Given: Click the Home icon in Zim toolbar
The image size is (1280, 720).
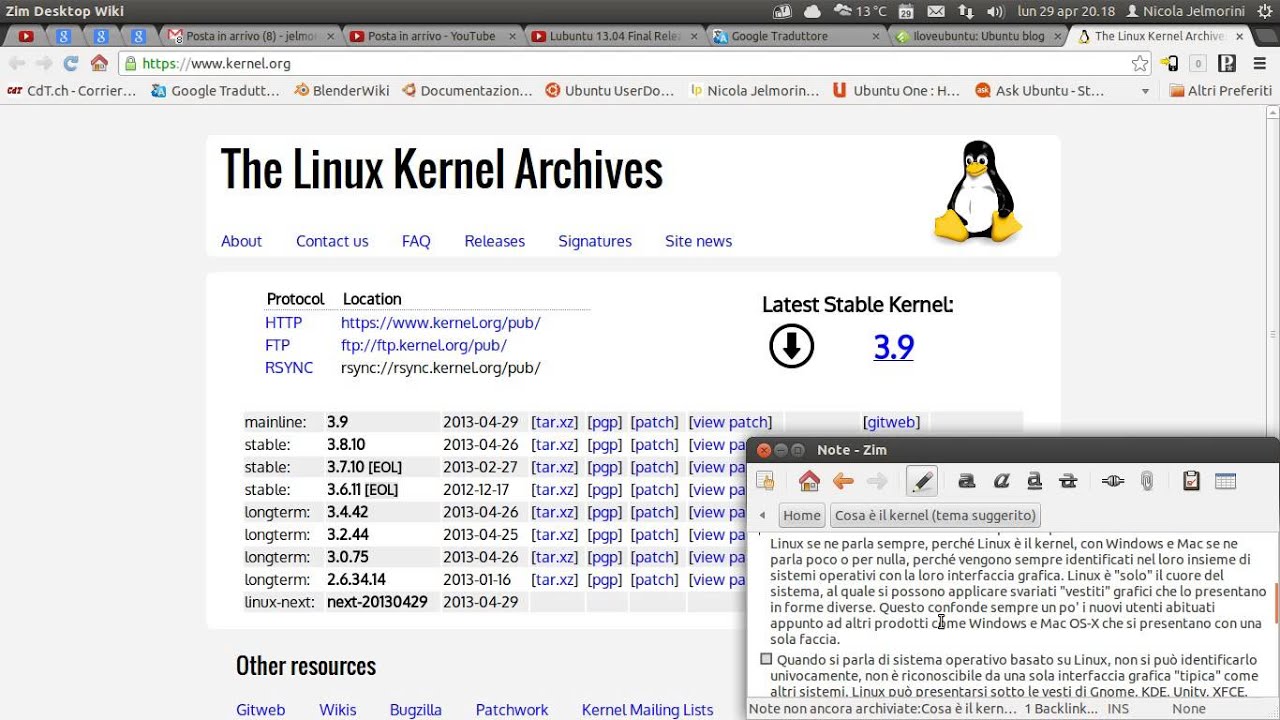Looking at the screenshot, I should 809,481.
